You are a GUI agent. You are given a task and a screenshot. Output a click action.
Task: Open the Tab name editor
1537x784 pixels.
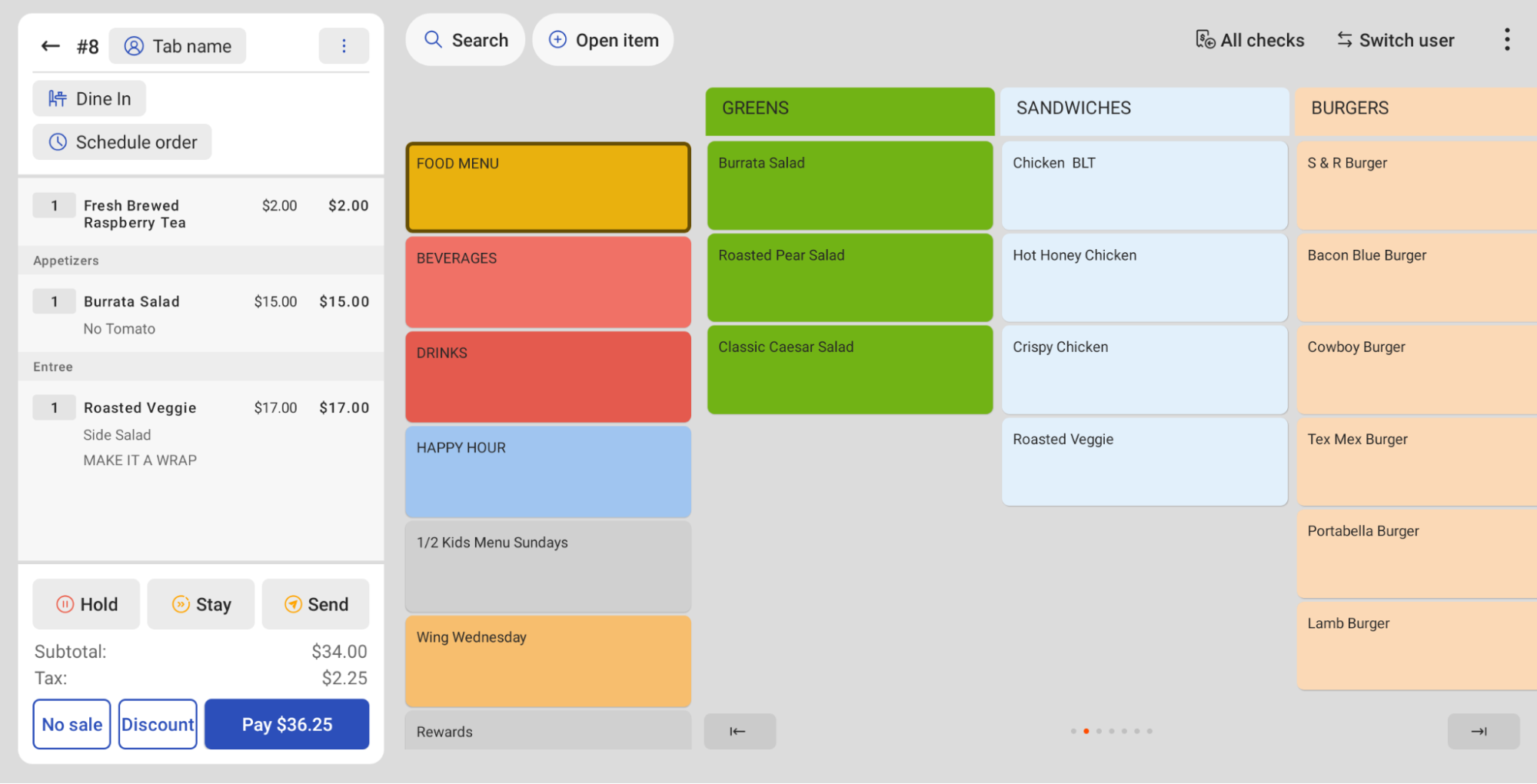click(177, 45)
